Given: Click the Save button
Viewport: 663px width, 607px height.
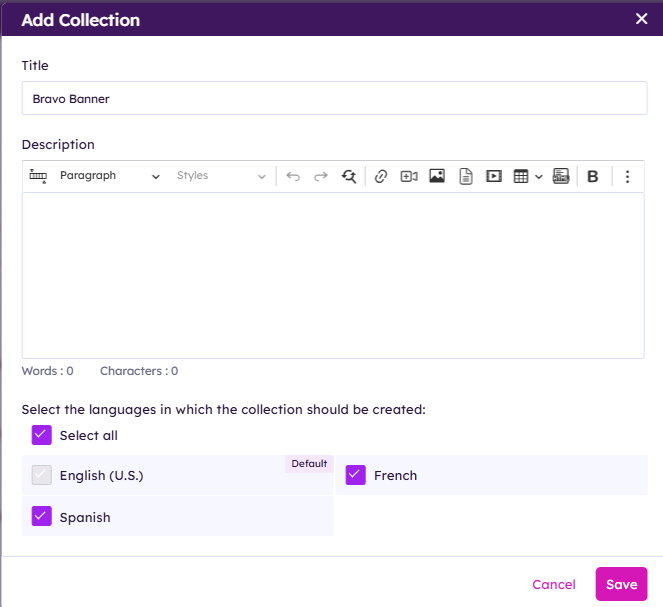Looking at the screenshot, I should coord(621,585).
